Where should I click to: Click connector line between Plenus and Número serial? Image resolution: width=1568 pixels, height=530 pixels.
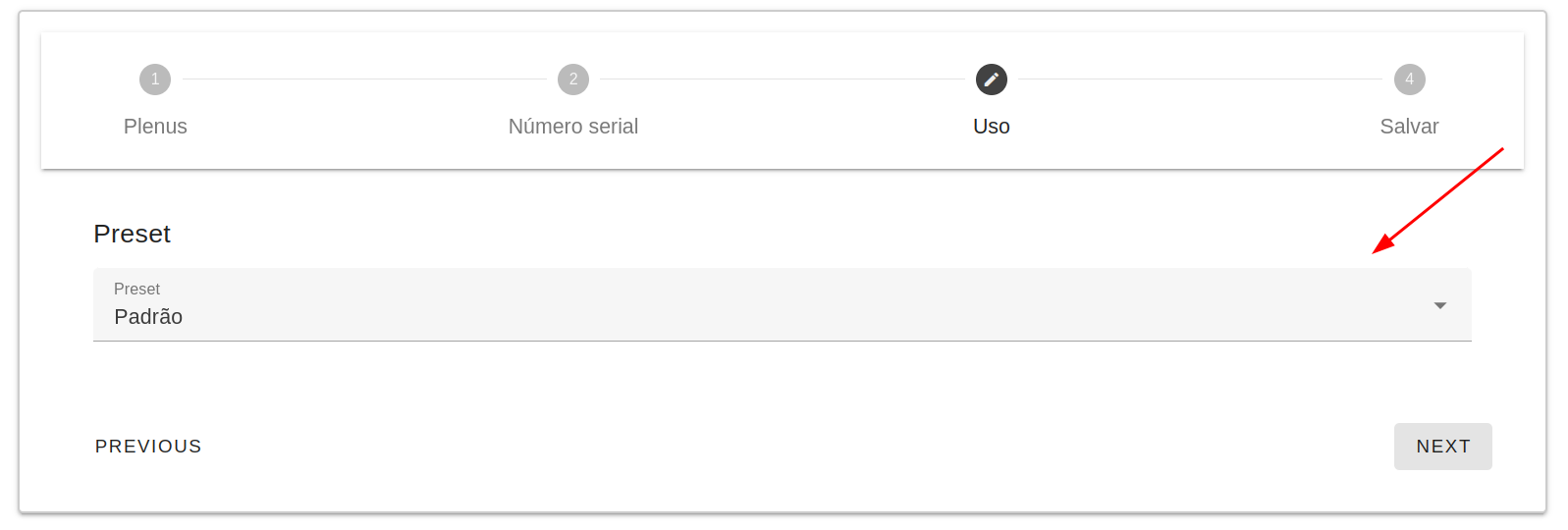point(364,79)
